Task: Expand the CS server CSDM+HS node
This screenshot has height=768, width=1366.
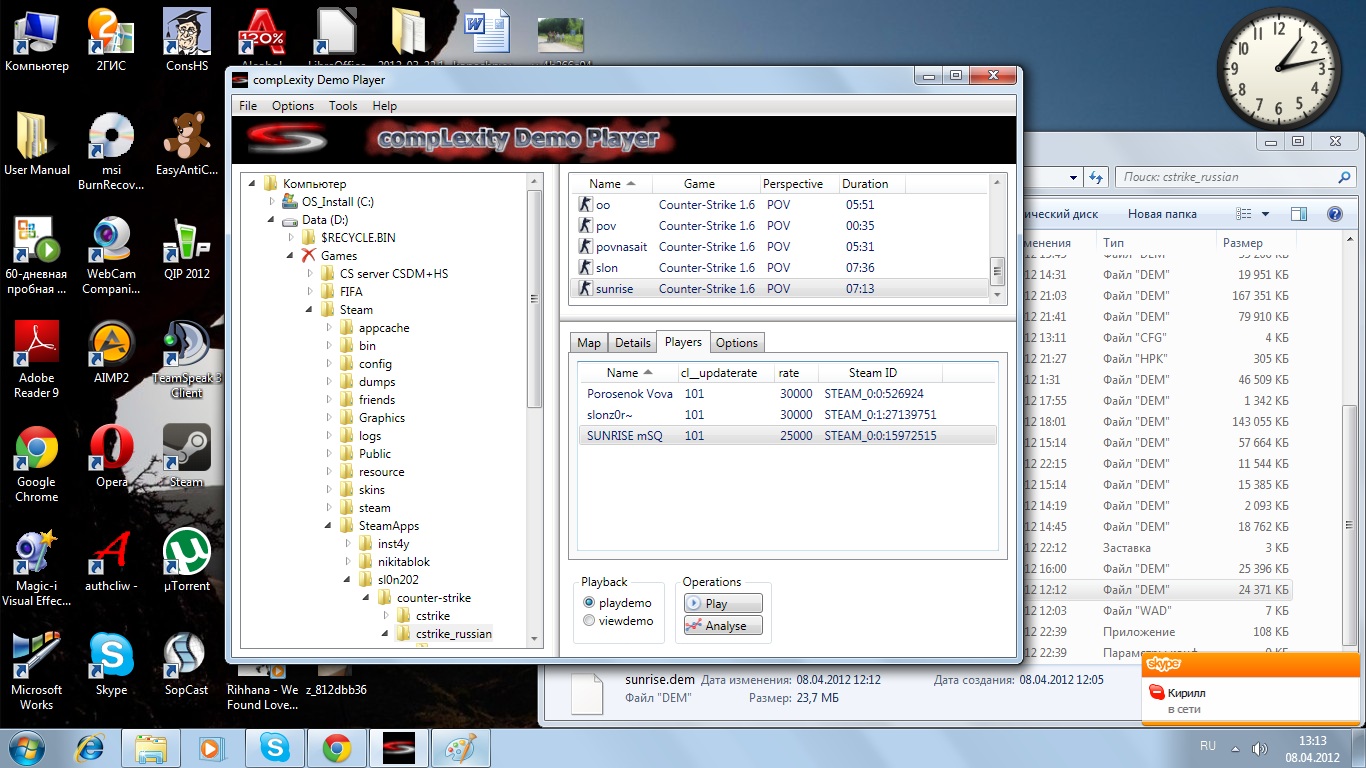Action: click(x=310, y=274)
